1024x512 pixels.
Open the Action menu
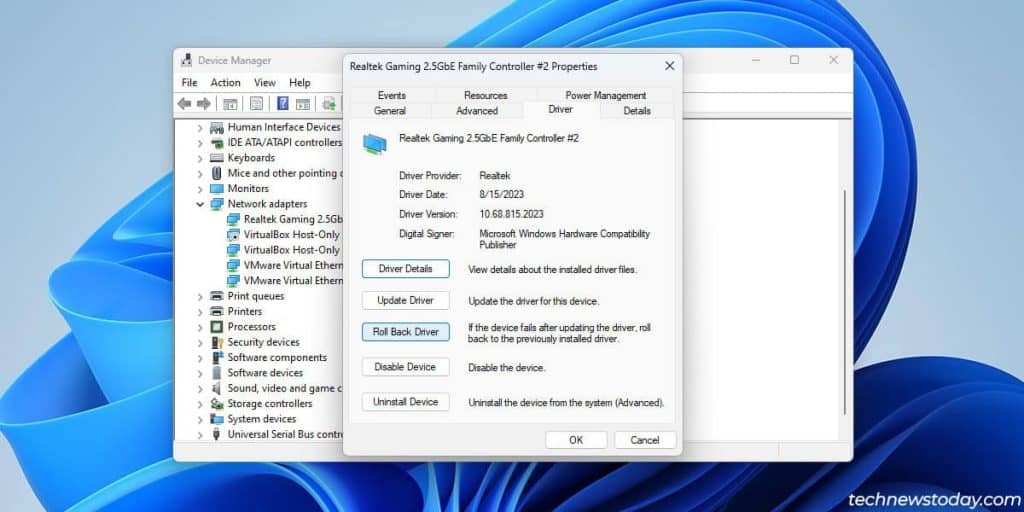(x=225, y=83)
